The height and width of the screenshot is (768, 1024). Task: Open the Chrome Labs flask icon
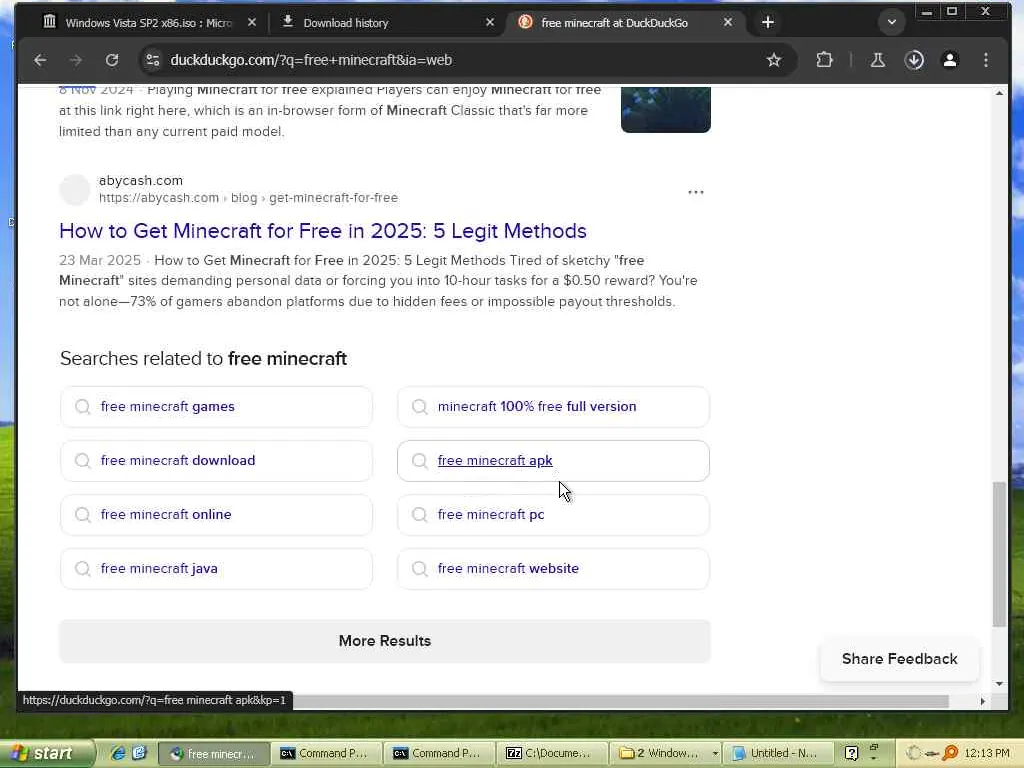[878, 60]
